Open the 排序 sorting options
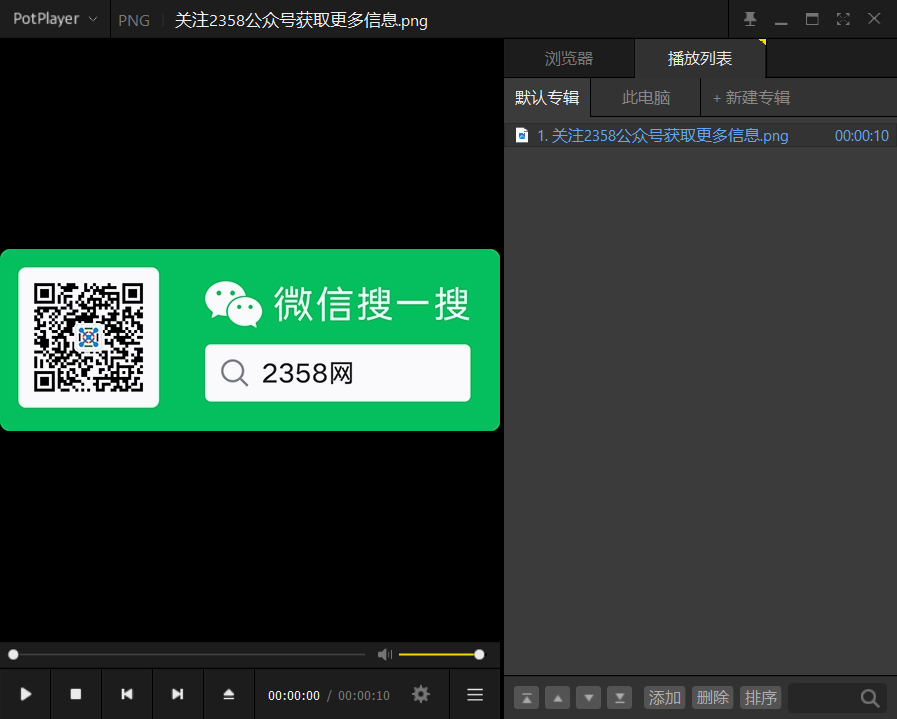Screen dimensions: 897x719 tap(760, 697)
